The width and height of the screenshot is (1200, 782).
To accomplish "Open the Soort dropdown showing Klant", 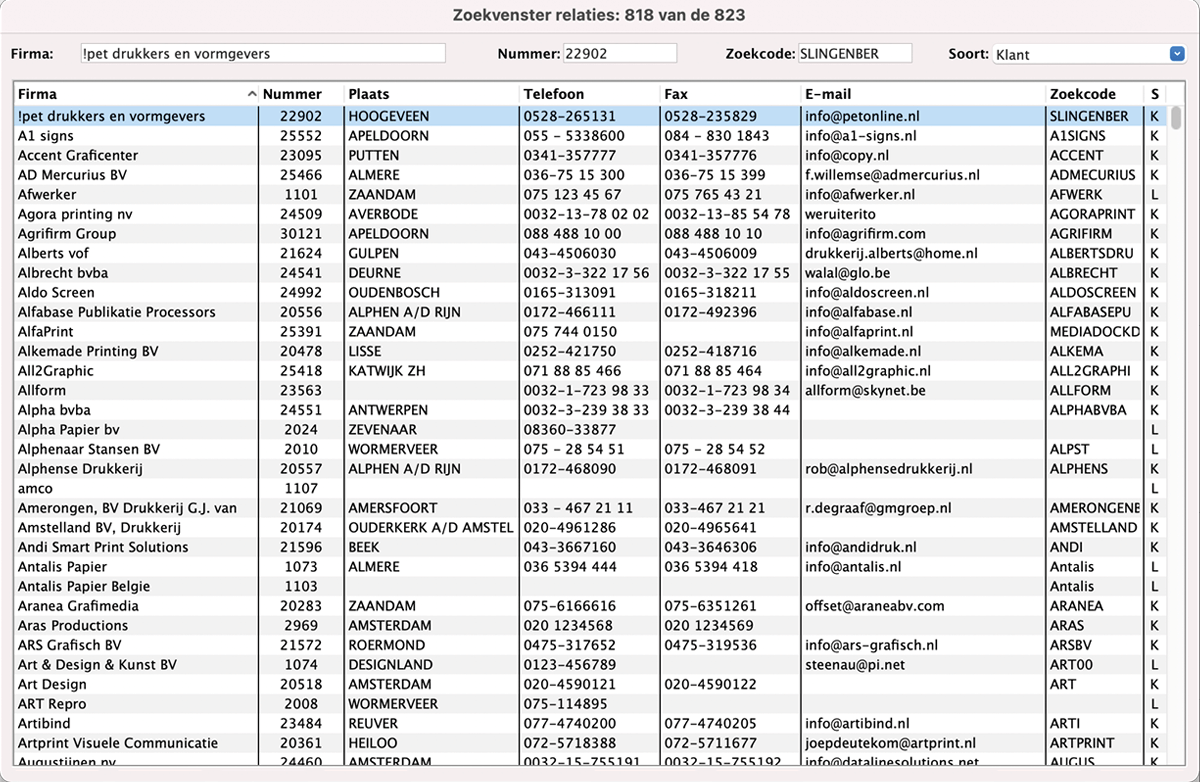I will coord(1088,54).
